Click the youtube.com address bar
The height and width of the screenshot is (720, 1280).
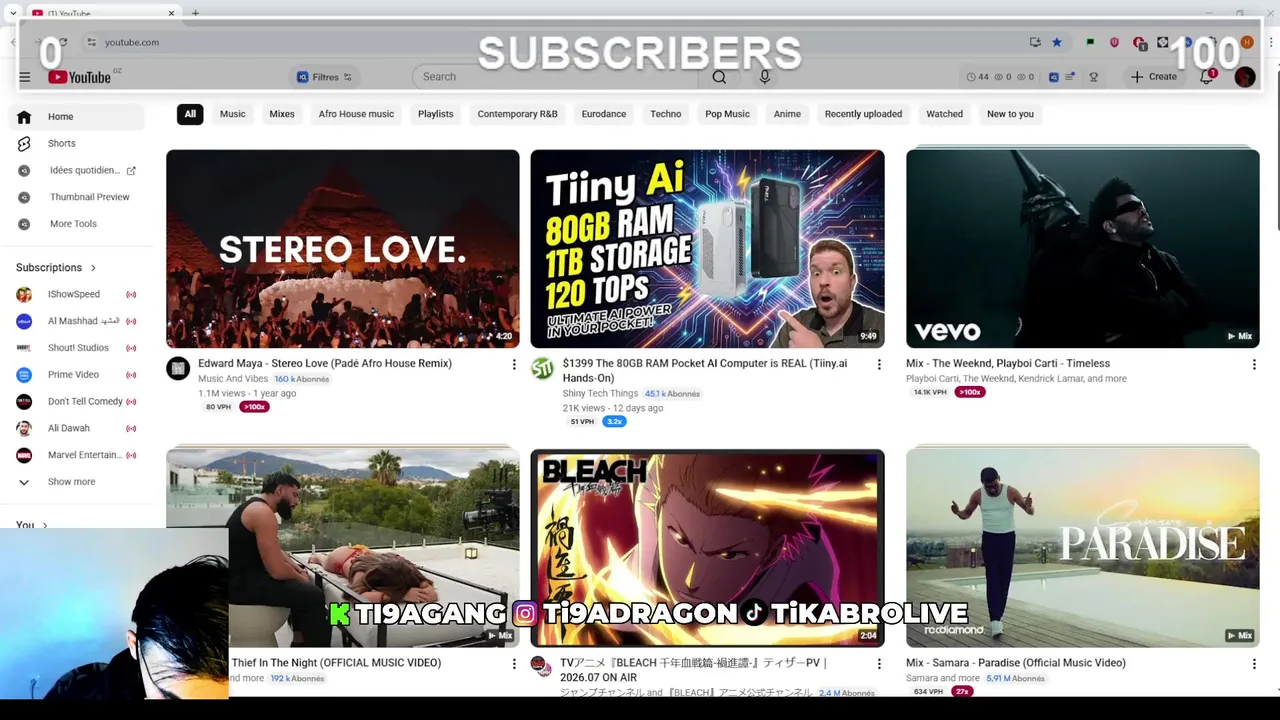point(550,42)
